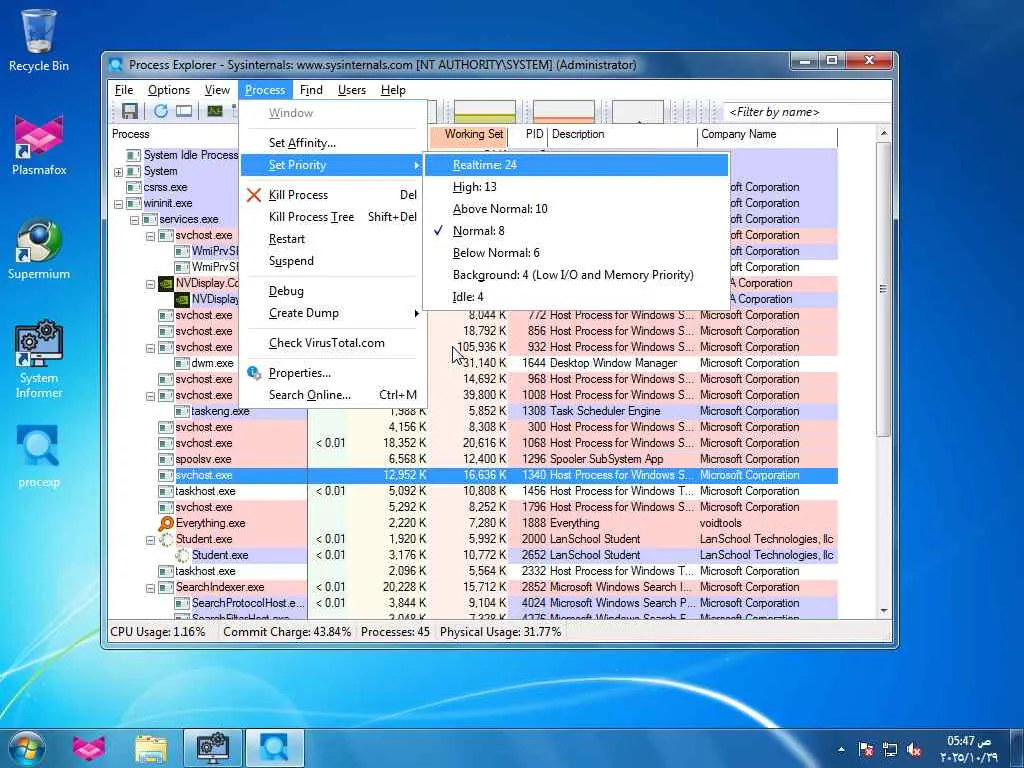Click Process Explorer taskbar button
Viewport: 1024px width, 768px height.
(x=274, y=748)
